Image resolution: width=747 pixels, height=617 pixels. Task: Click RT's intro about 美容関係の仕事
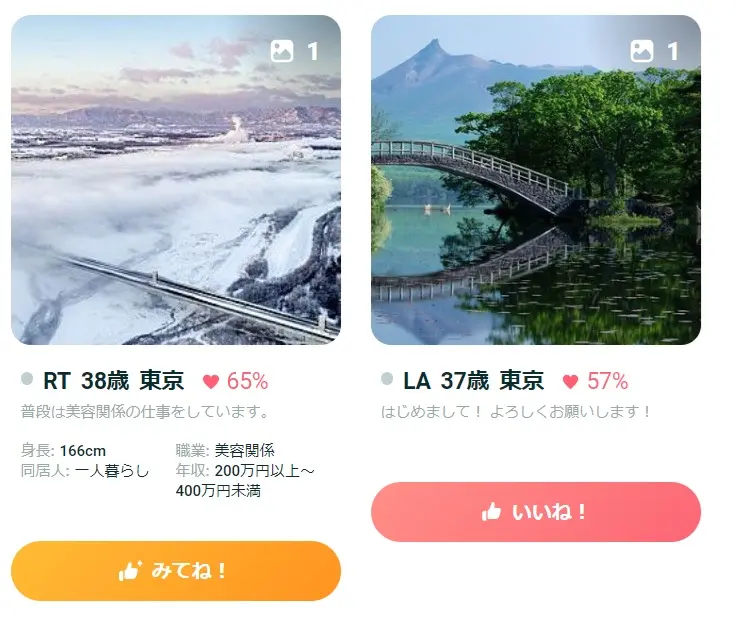click(x=145, y=412)
